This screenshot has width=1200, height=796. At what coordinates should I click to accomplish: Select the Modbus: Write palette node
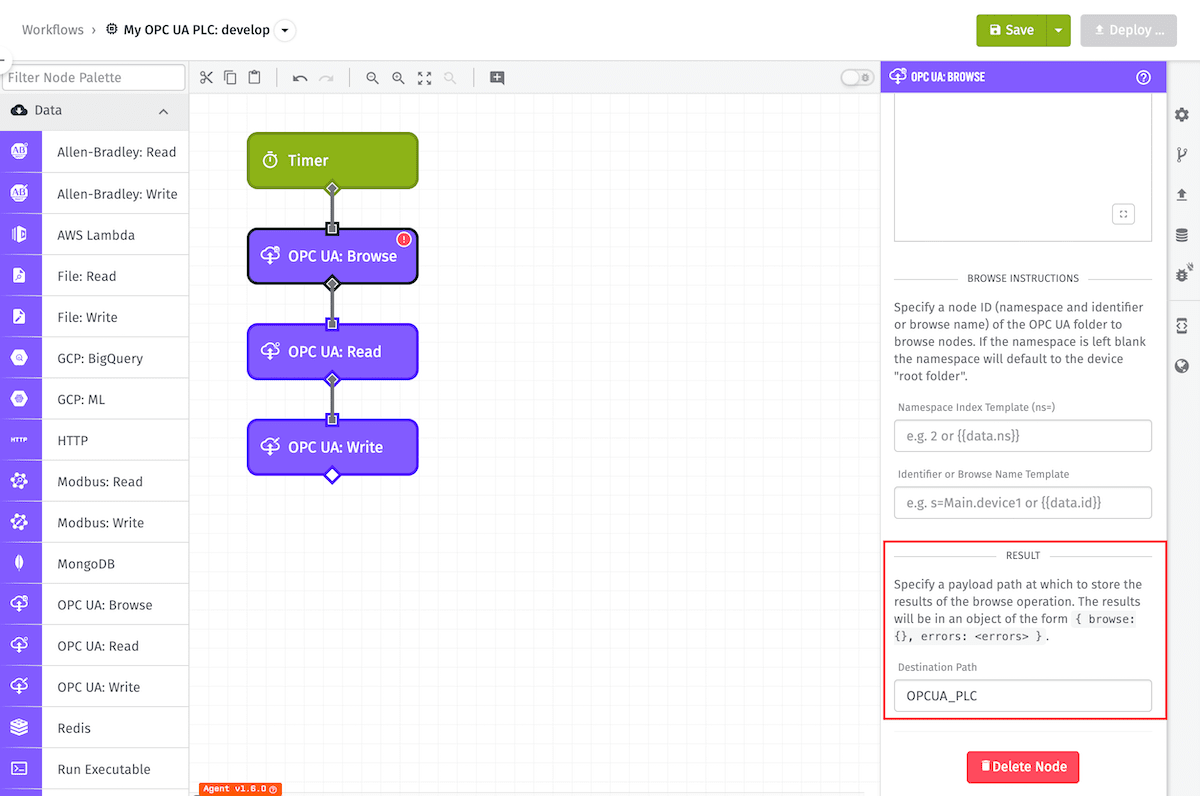(94, 522)
